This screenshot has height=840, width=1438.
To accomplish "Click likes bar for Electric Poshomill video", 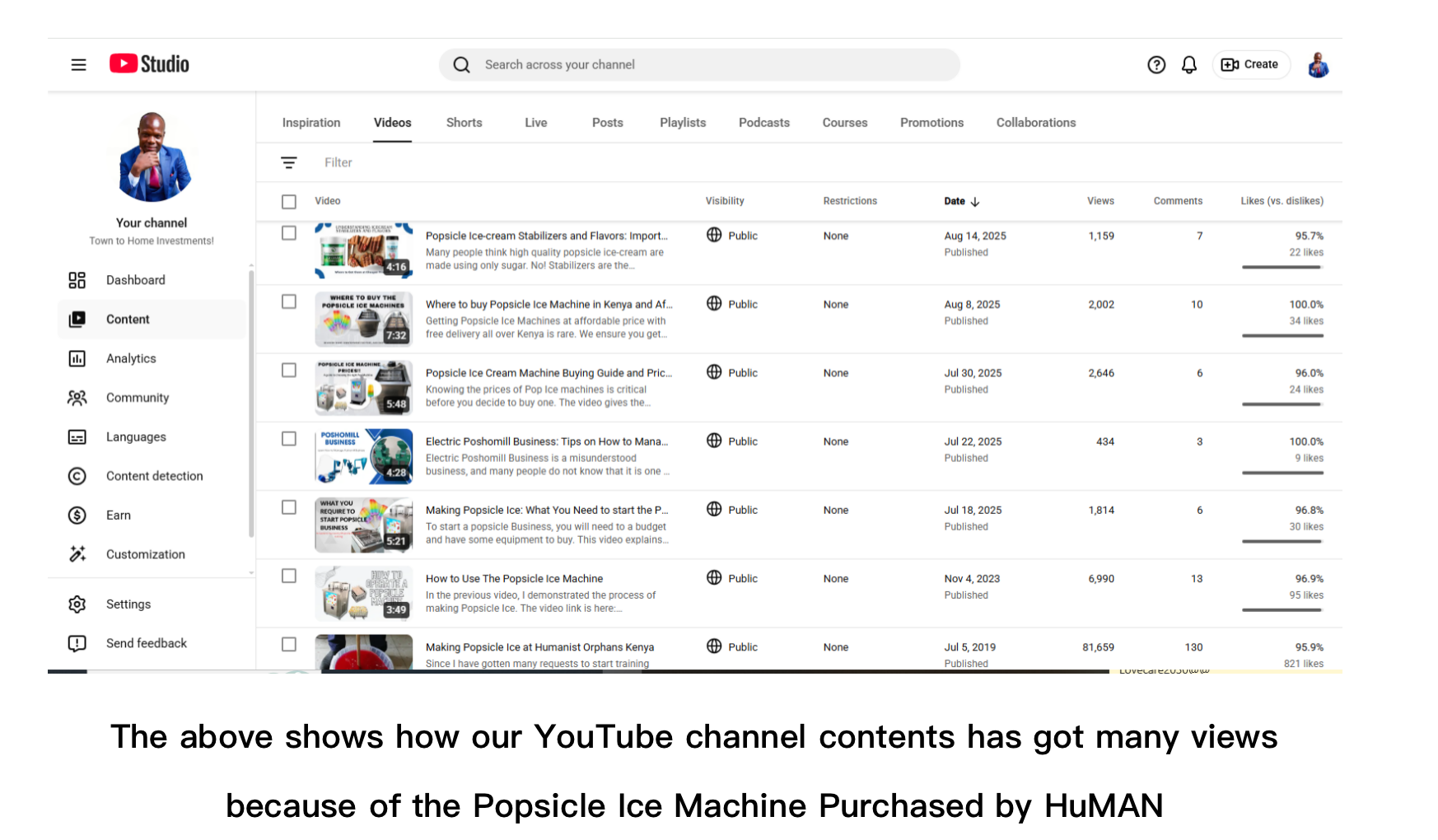I will point(1282,473).
